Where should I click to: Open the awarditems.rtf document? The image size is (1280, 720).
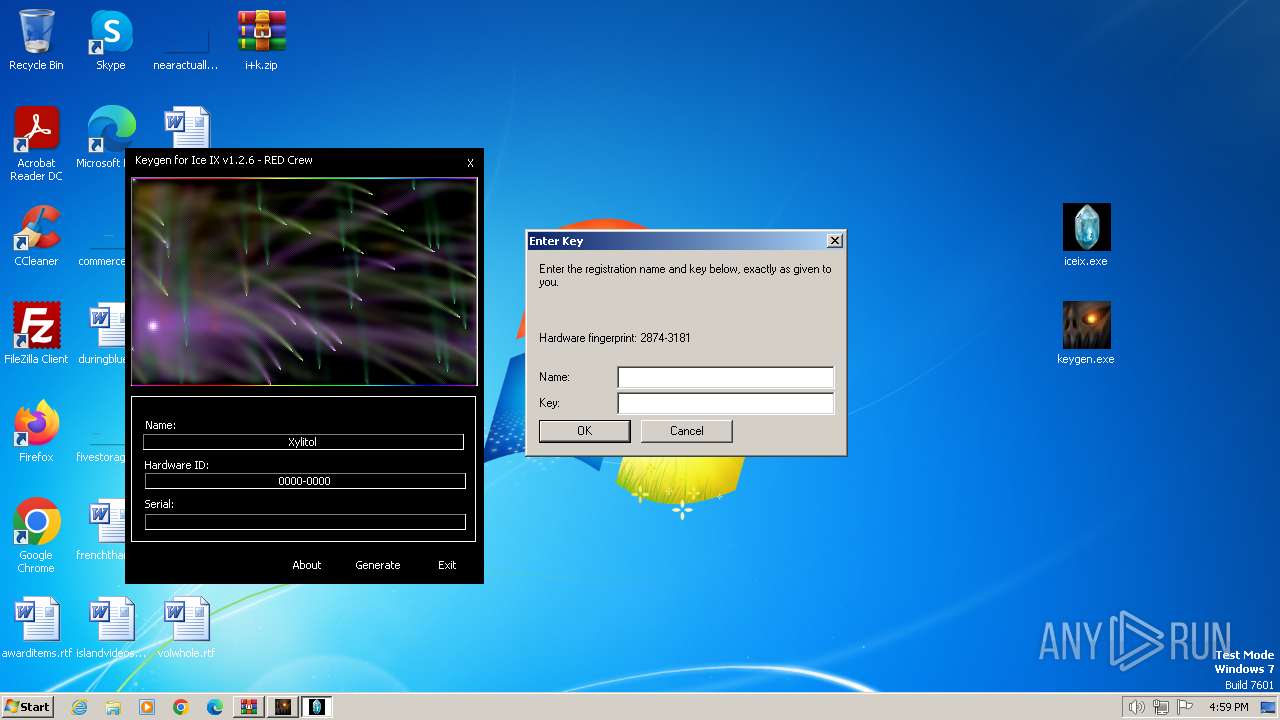click(36, 628)
